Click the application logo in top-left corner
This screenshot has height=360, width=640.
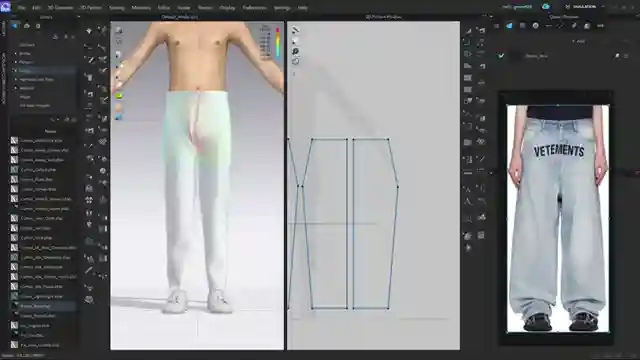pyautogui.click(x=5, y=7)
